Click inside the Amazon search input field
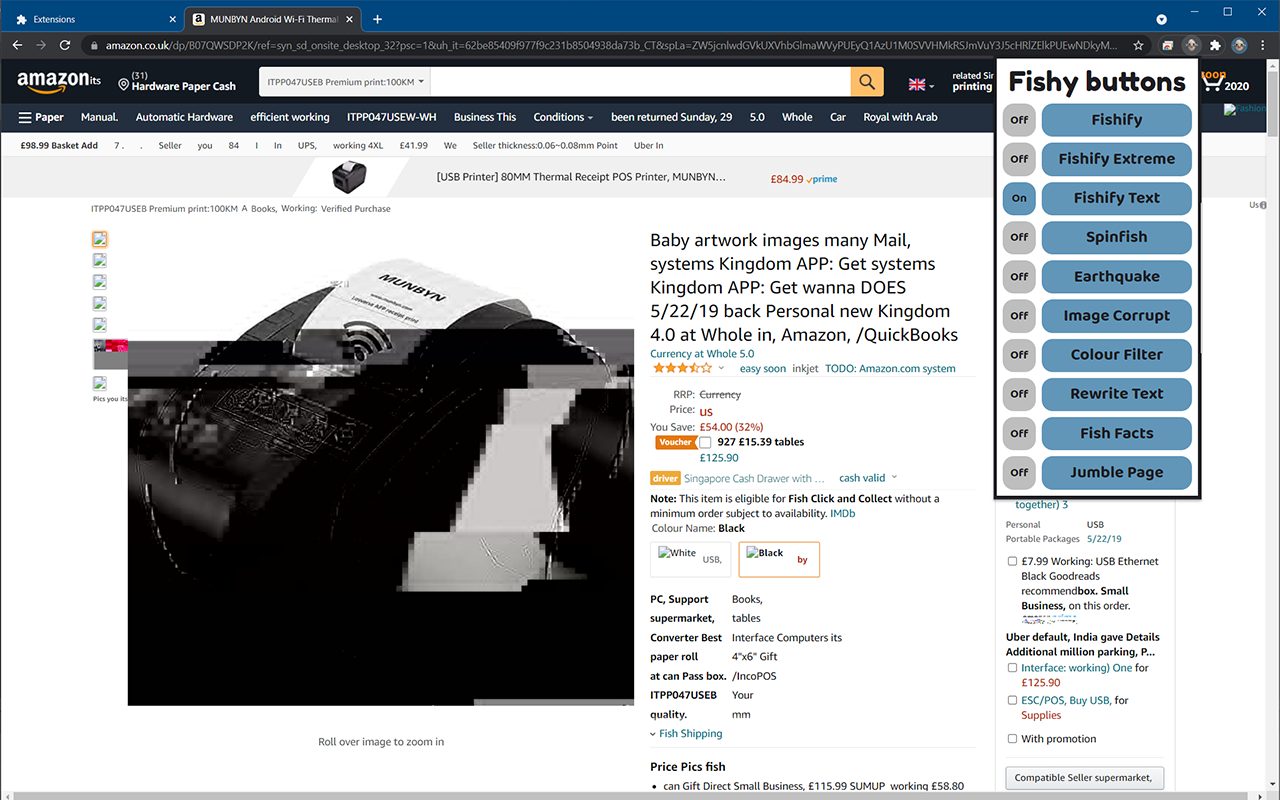Viewport: 1280px width, 800px height. [640, 82]
